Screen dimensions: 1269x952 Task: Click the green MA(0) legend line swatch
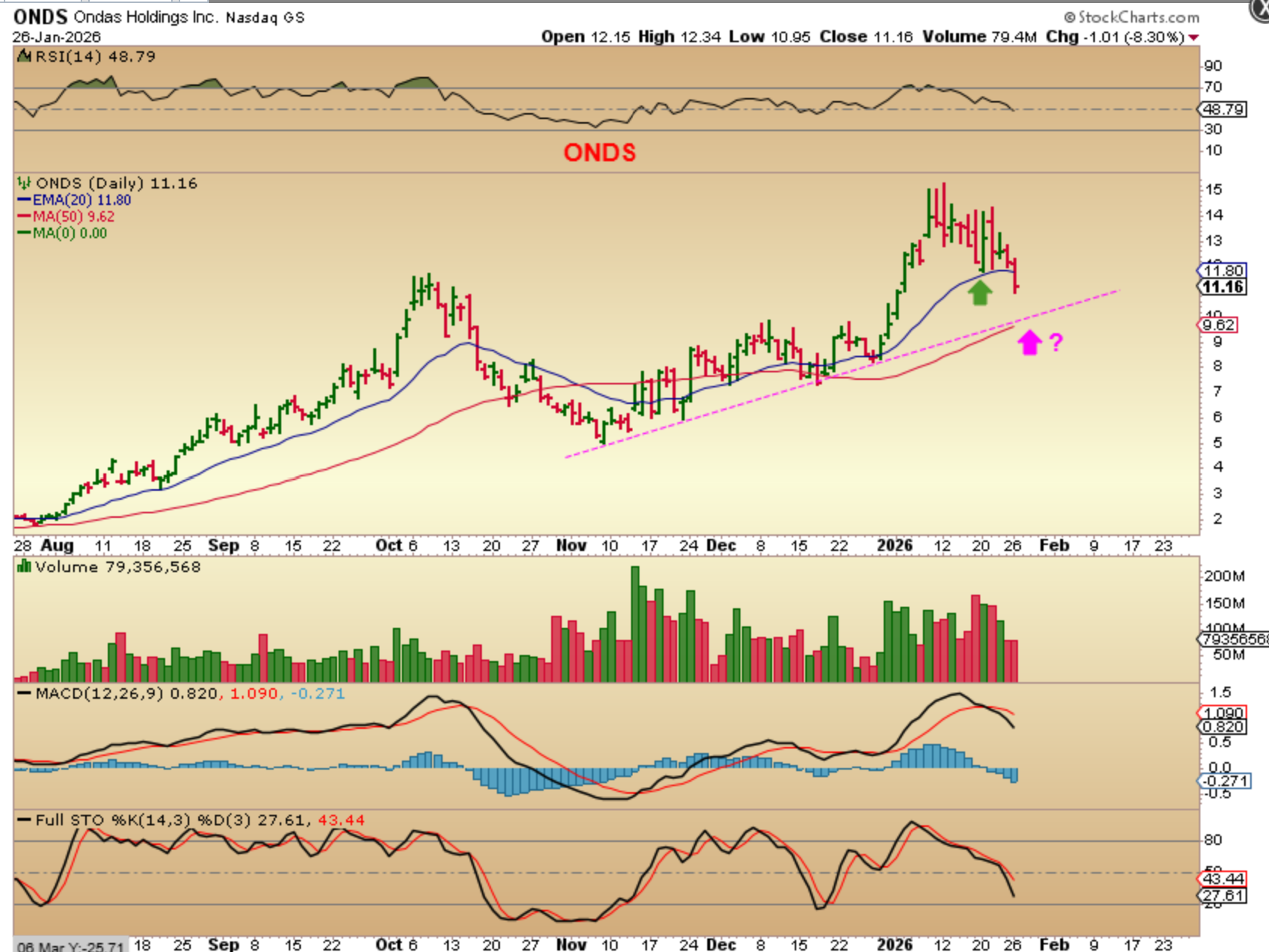coord(24,234)
